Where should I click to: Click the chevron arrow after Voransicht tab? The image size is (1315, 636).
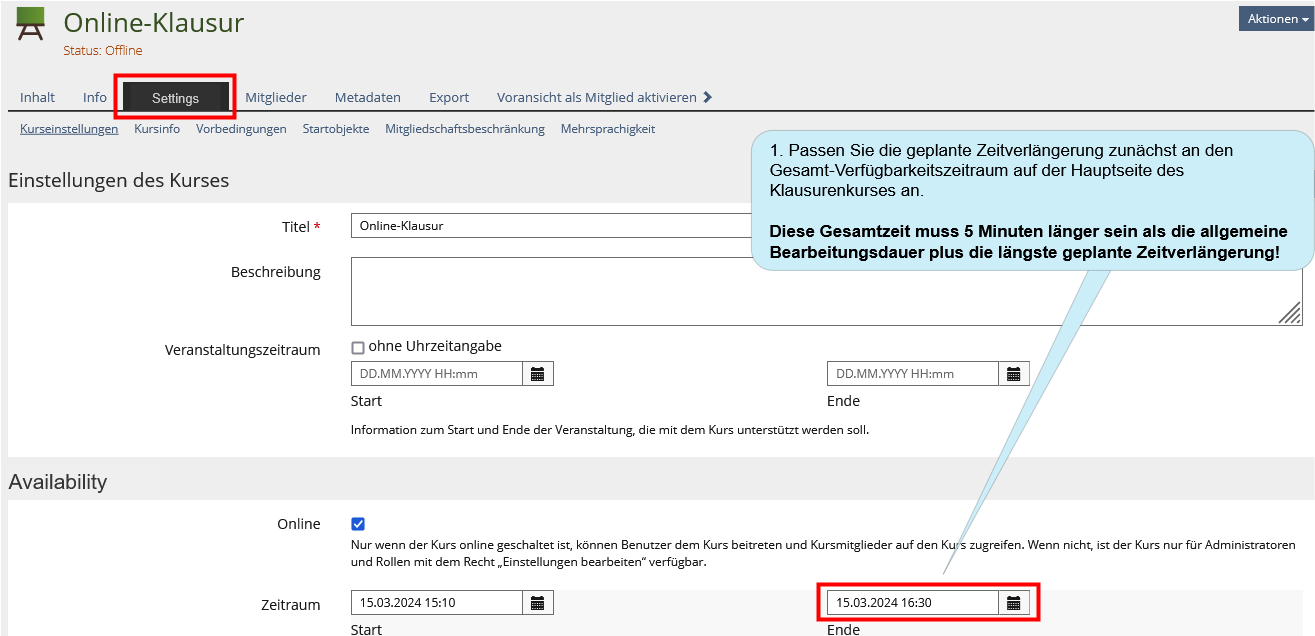point(708,97)
